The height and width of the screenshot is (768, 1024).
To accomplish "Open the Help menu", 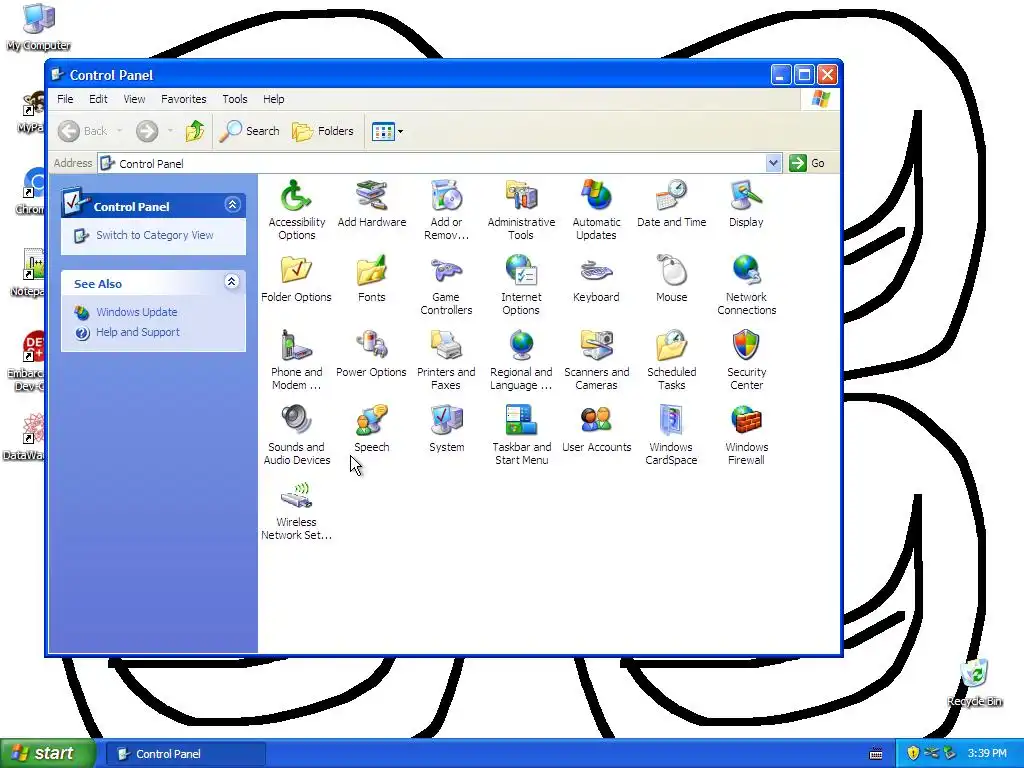I will (274, 99).
